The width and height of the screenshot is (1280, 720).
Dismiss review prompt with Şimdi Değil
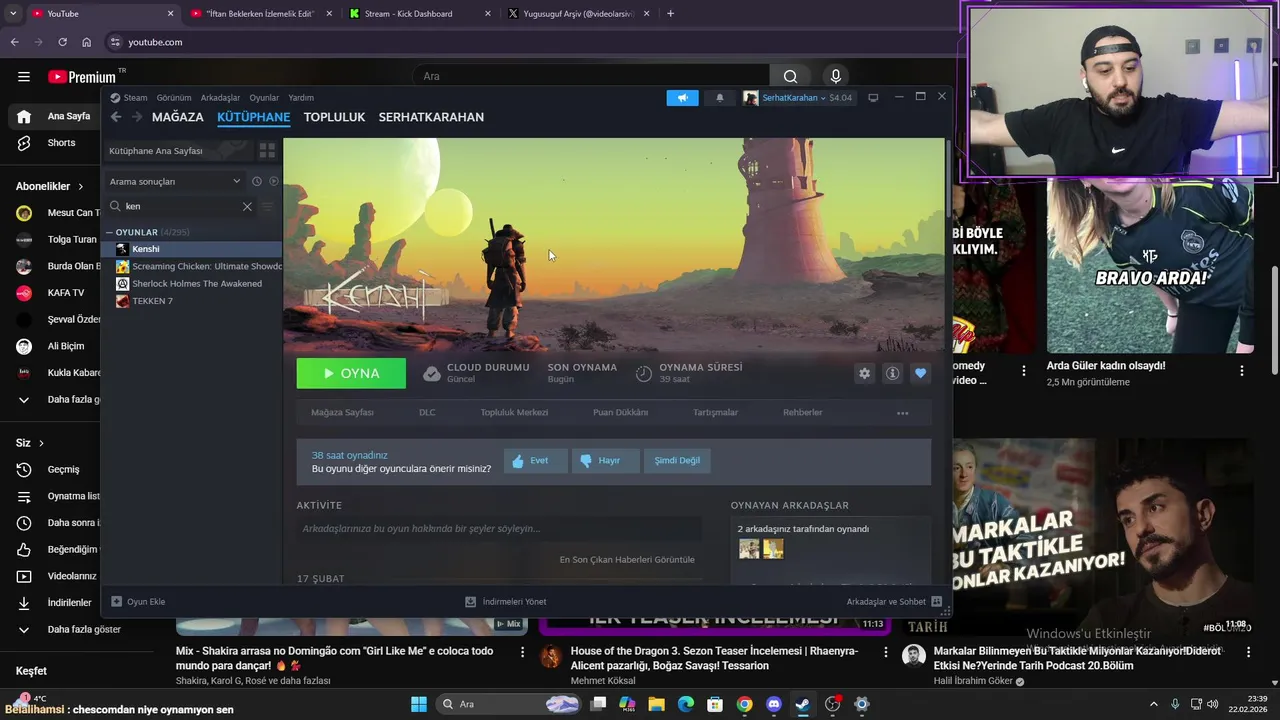click(677, 460)
